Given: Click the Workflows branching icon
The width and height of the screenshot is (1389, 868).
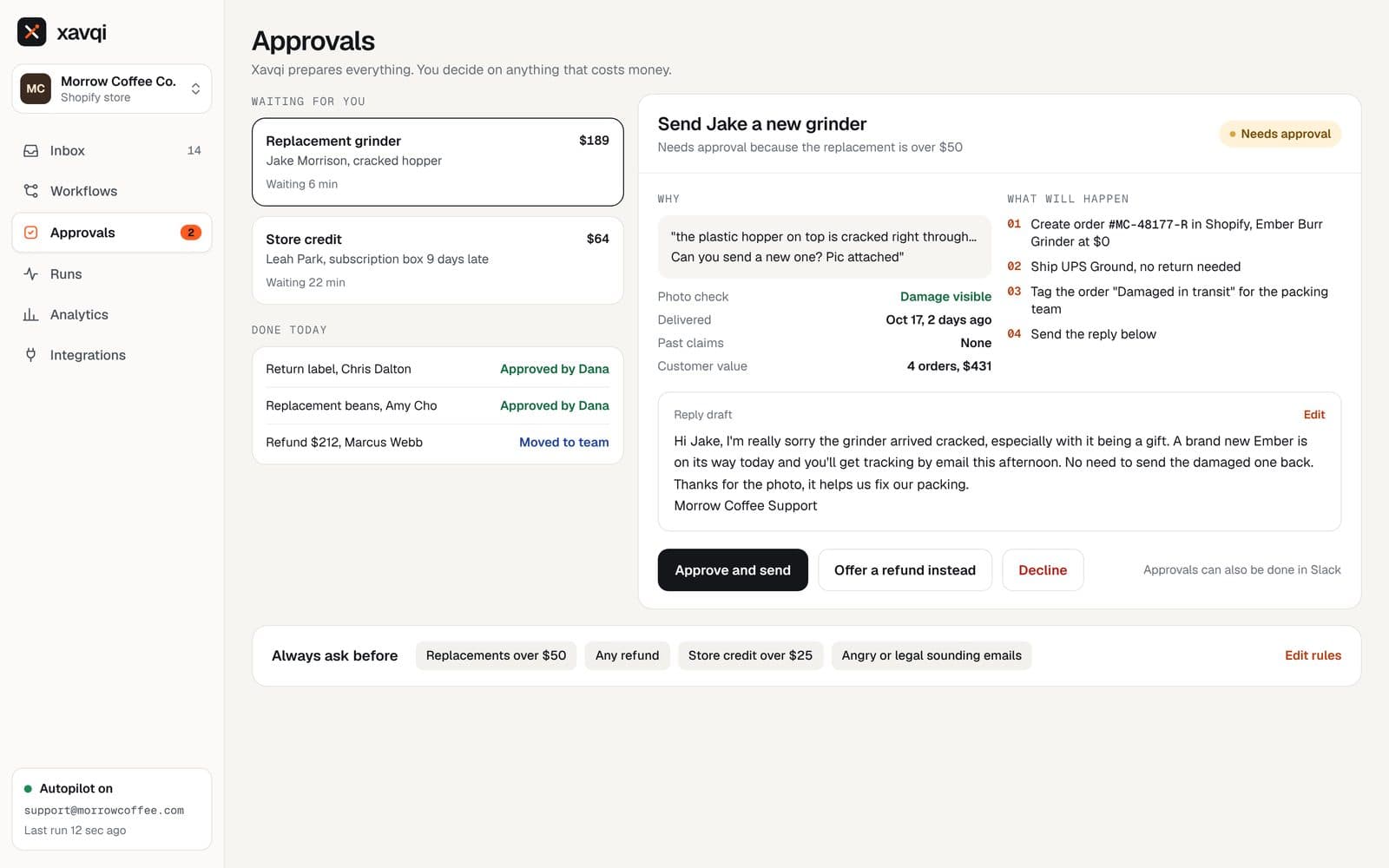Looking at the screenshot, I should pyautogui.click(x=31, y=191).
